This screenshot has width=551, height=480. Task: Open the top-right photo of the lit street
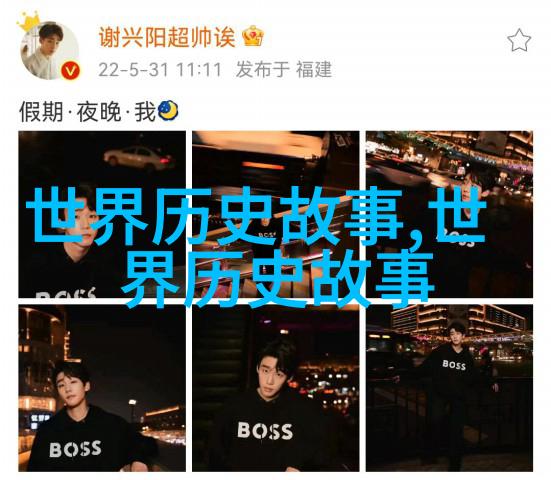449,214
